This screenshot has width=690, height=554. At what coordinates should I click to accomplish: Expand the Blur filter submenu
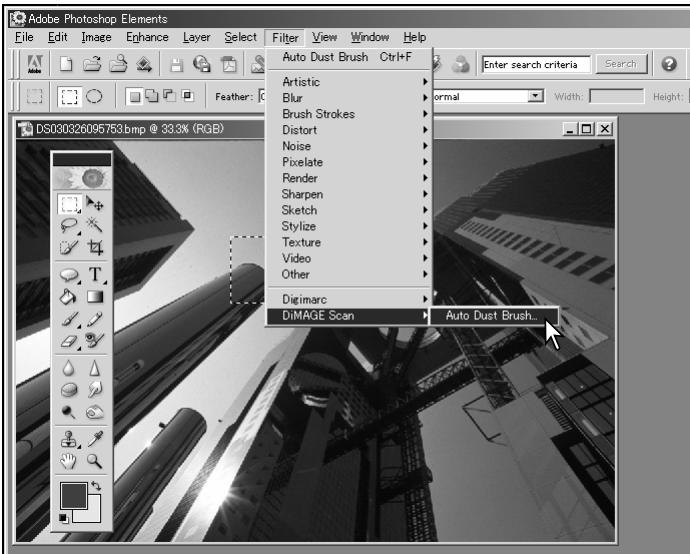349,98
